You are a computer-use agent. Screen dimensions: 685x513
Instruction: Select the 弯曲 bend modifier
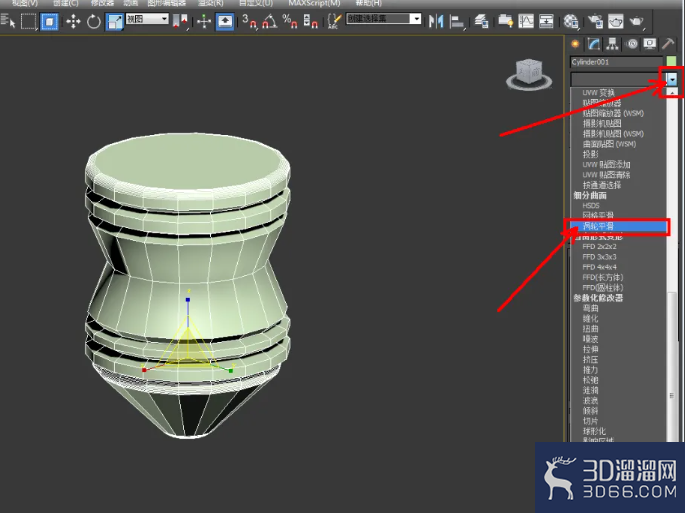590,308
